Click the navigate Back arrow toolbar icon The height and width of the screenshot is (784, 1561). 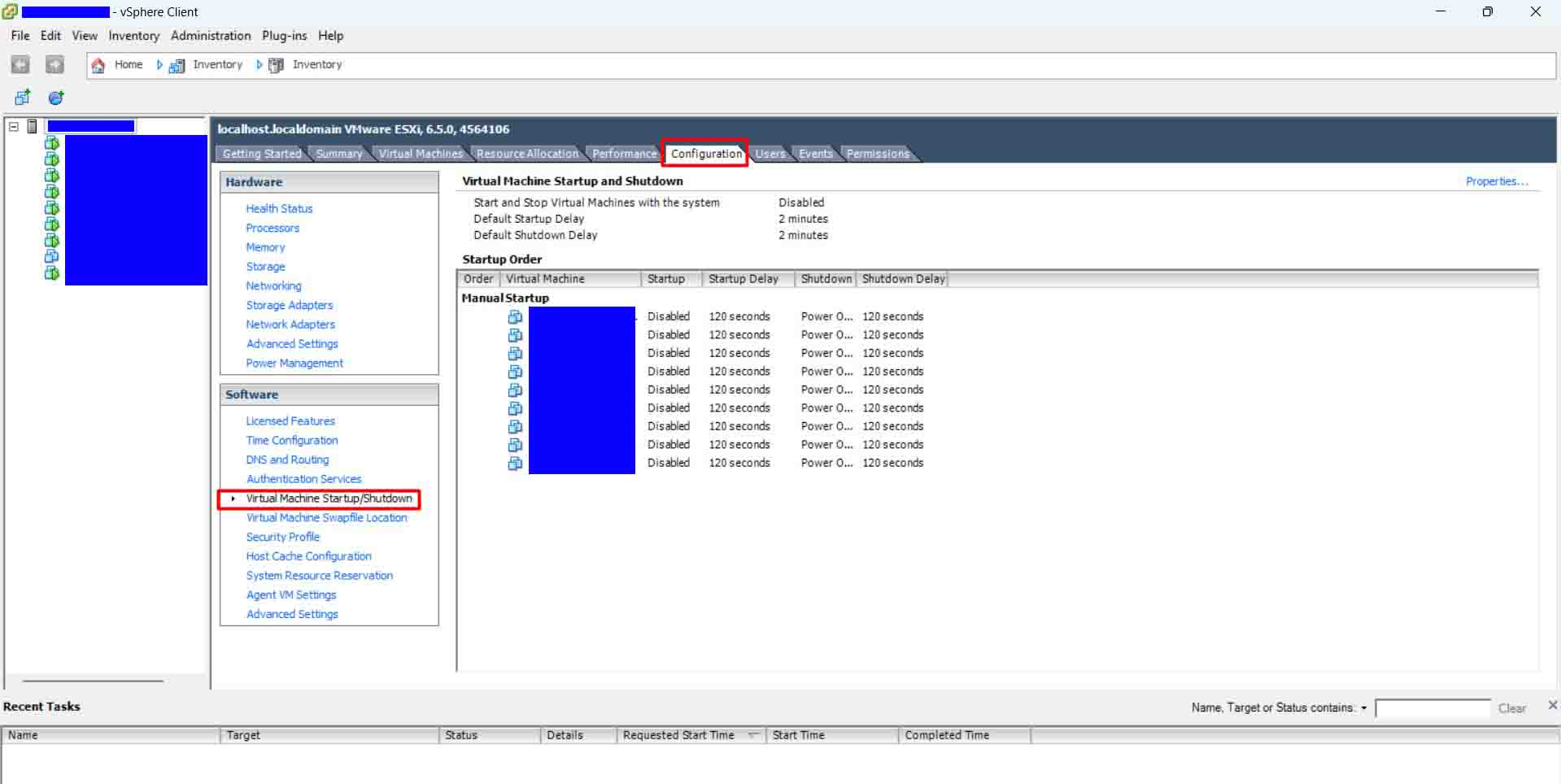(20, 65)
